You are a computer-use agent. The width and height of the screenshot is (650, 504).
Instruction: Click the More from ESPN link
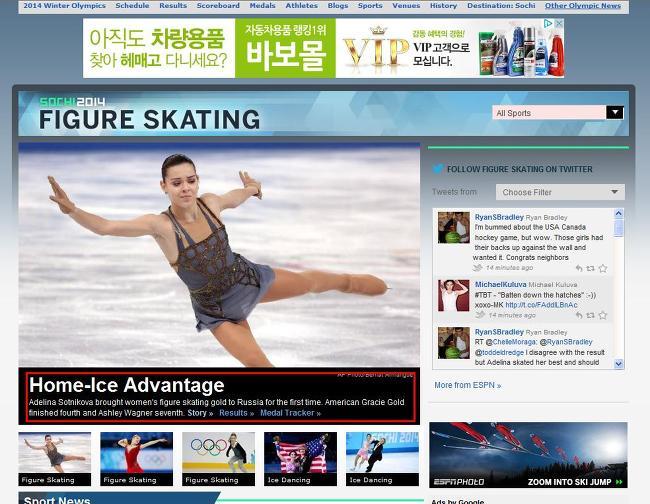(468, 385)
